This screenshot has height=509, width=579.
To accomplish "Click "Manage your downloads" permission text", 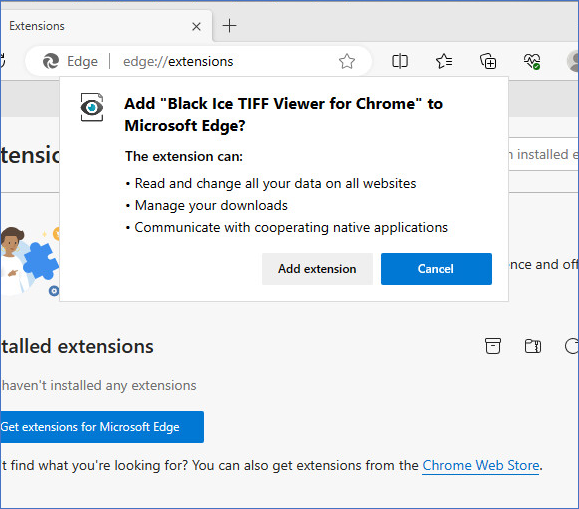I will pyautogui.click(x=211, y=205).
